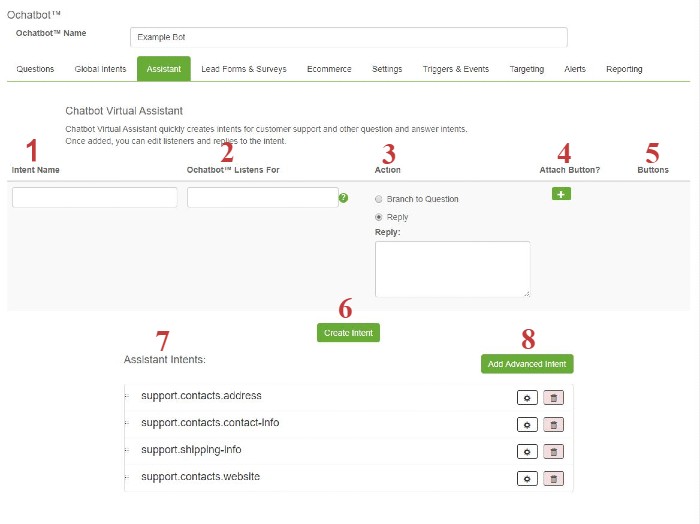The width and height of the screenshot is (700, 524).
Task: Open settings gear for support.contacts.address
Action: click(x=527, y=398)
